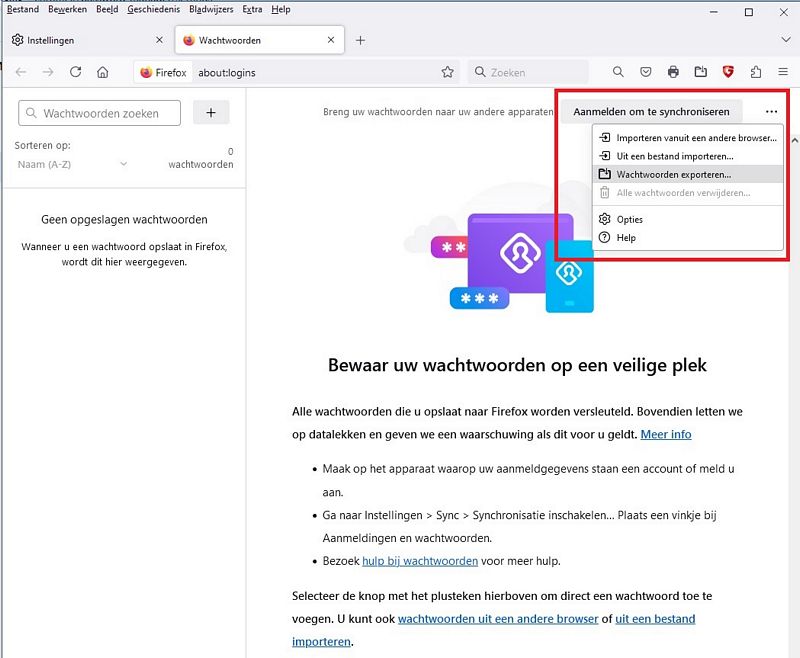
Task: Switch to the Instellingen tab
Action: point(88,40)
